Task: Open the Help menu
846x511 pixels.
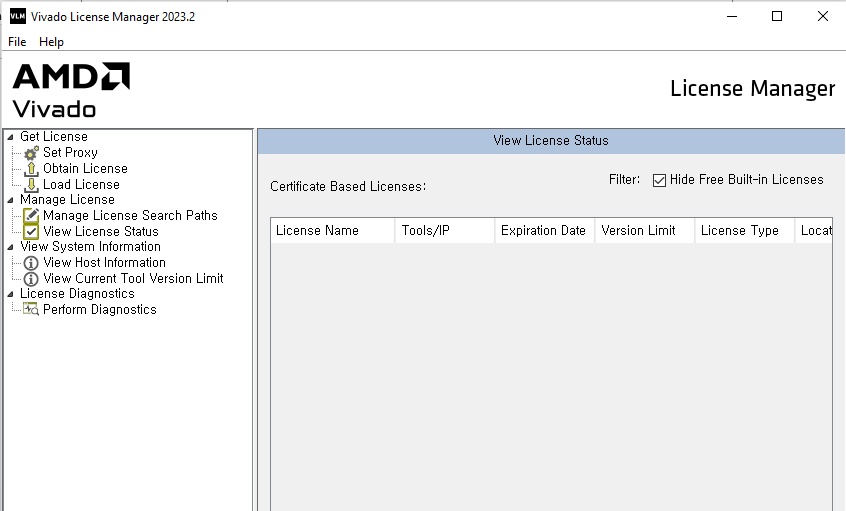Action: tap(51, 42)
